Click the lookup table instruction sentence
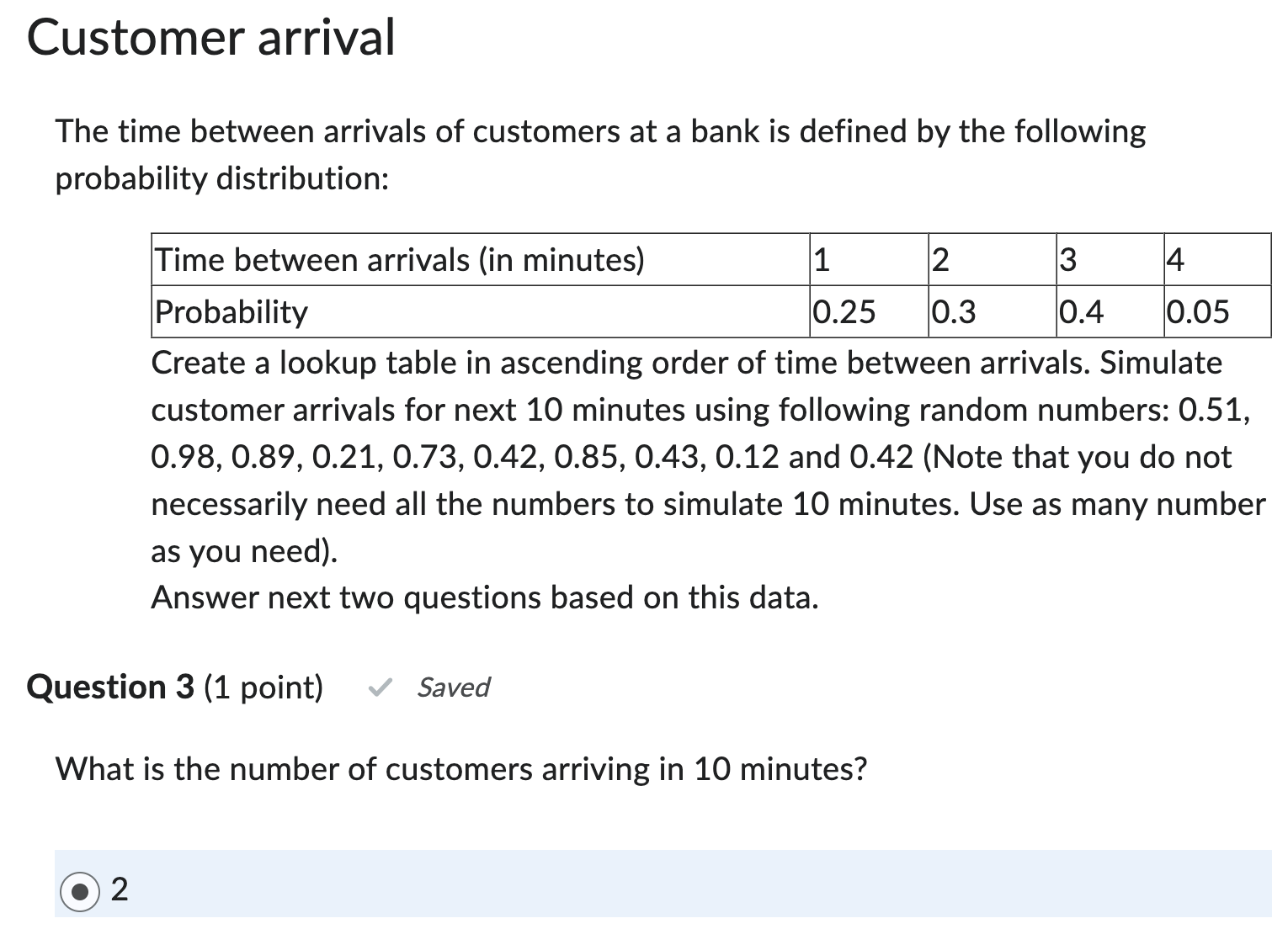Viewport: 1288px width, 929px height. [x=686, y=363]
